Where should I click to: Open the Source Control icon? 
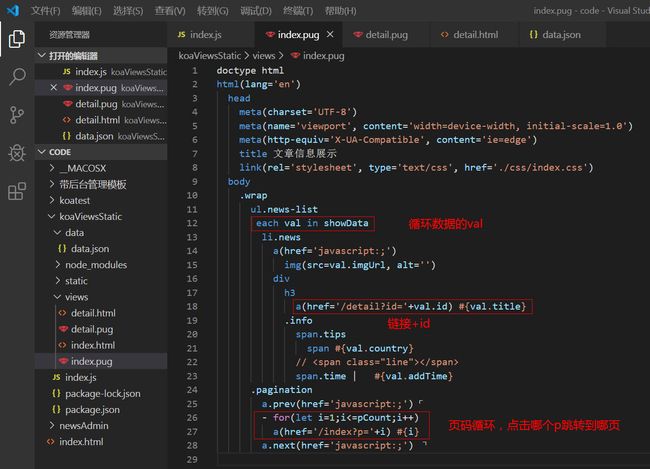(x=17, y=115)
